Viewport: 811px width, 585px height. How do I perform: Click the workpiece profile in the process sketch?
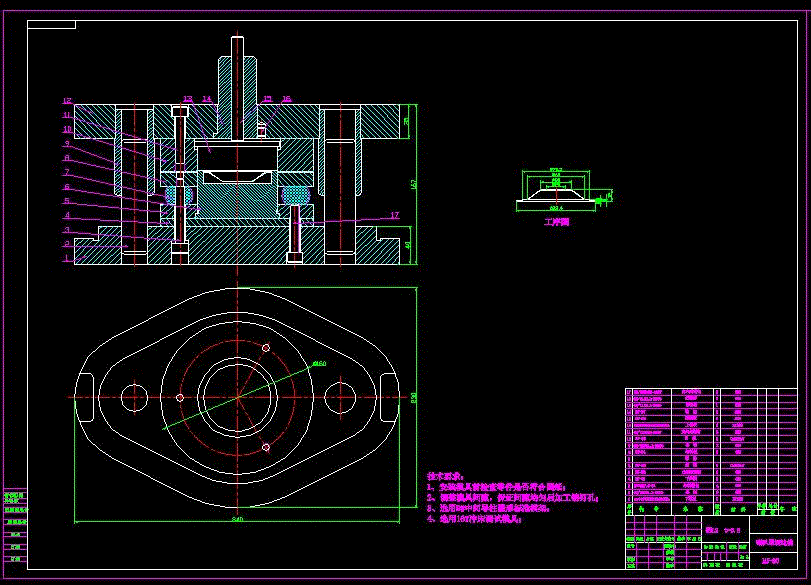point(556,196)
